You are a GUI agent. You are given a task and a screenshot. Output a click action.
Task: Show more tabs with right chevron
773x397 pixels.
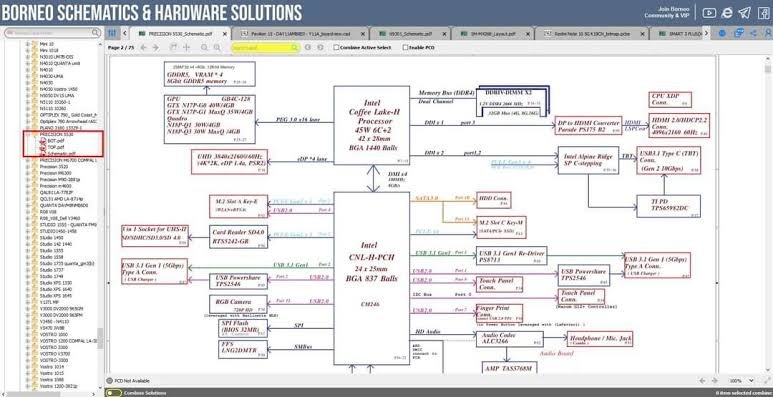tap(706, 33)
